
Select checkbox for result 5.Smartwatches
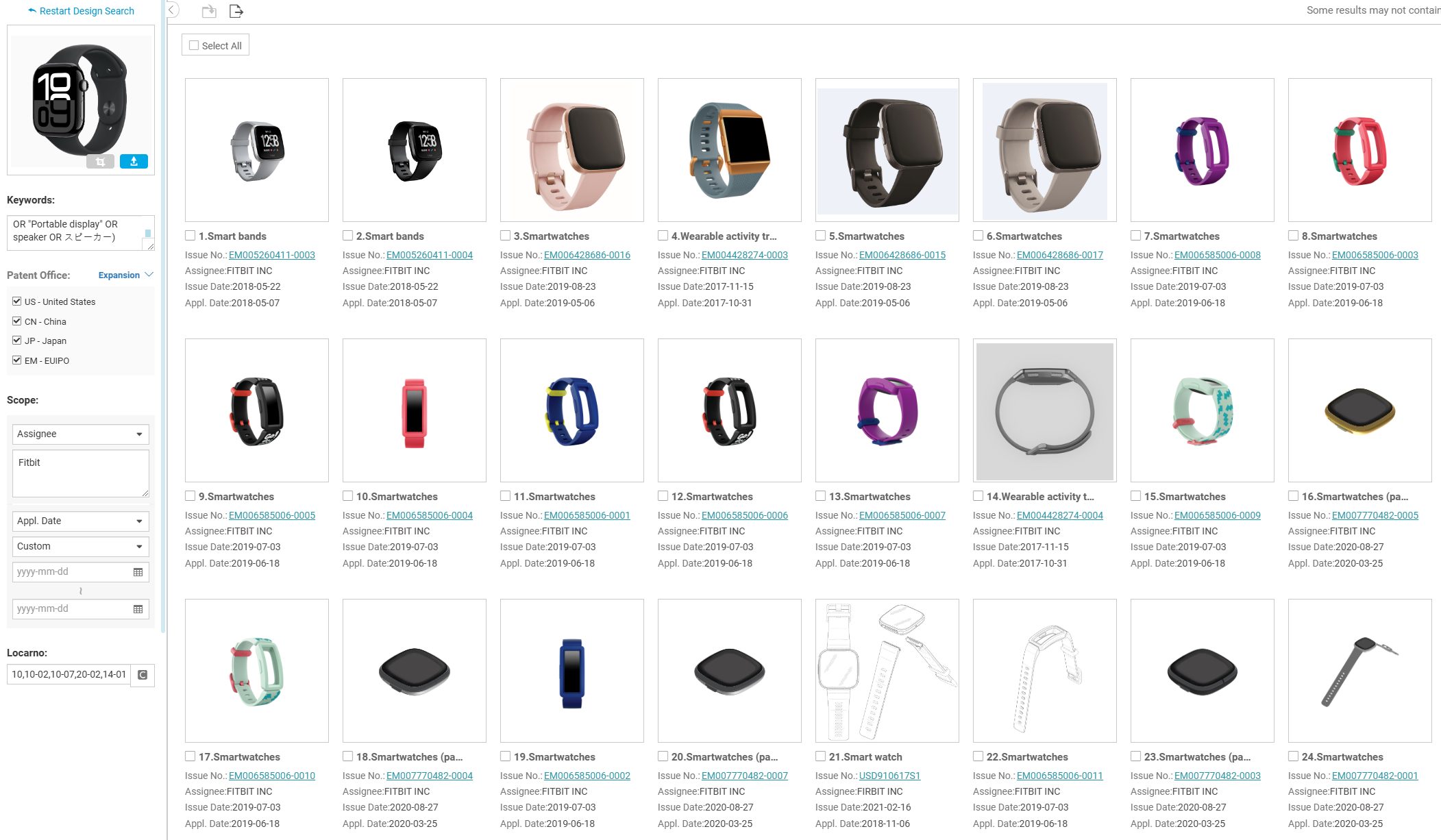(x=820, y=236)
